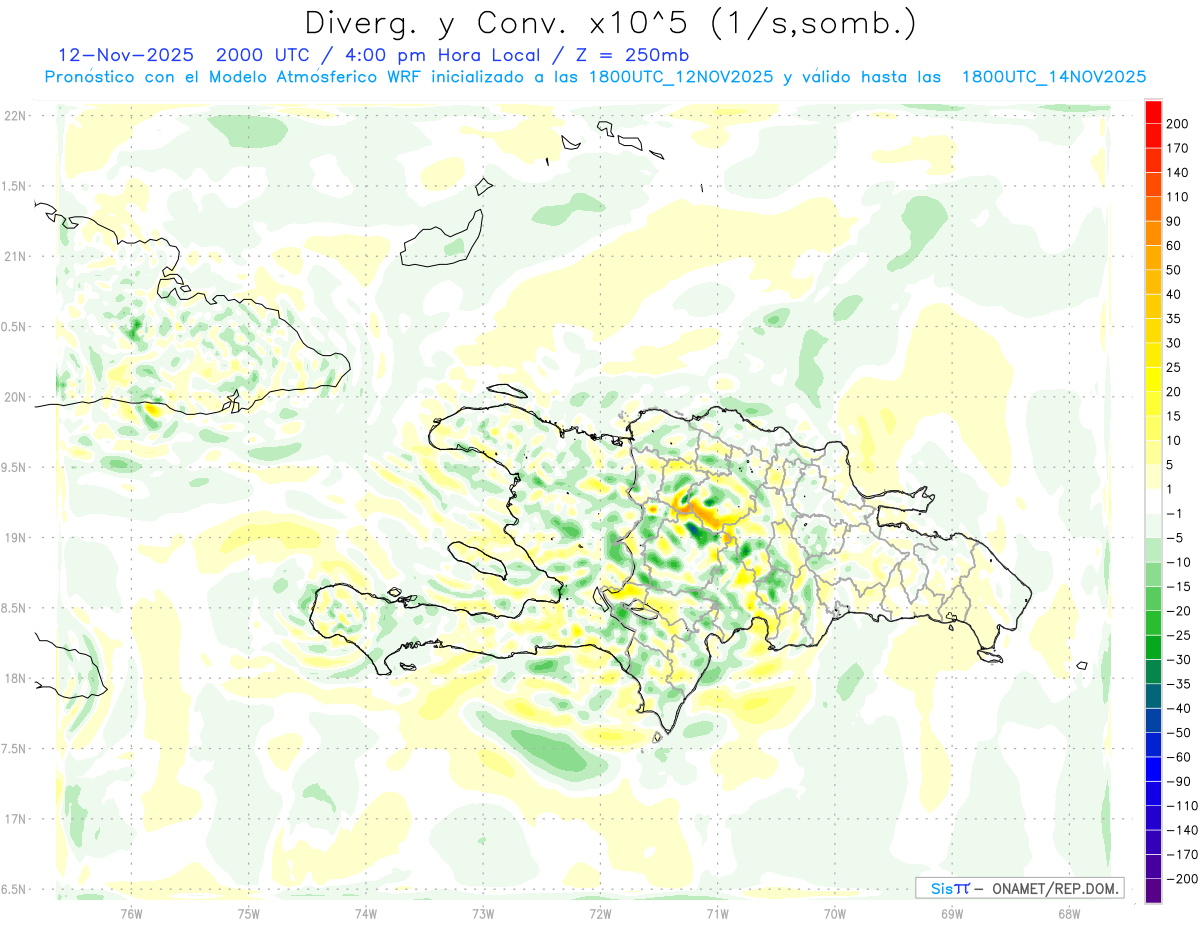Click the '76W' longitude label

click(132, 913)
